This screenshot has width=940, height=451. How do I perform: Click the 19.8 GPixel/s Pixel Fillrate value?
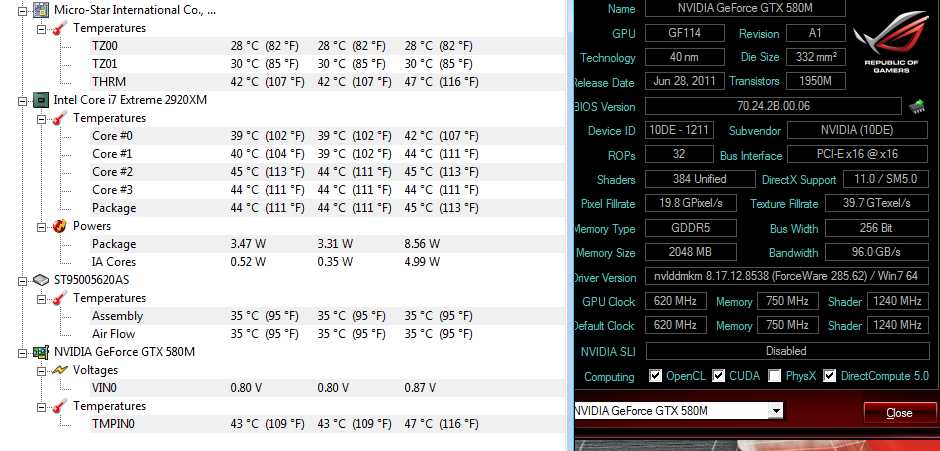coord(691,203)
